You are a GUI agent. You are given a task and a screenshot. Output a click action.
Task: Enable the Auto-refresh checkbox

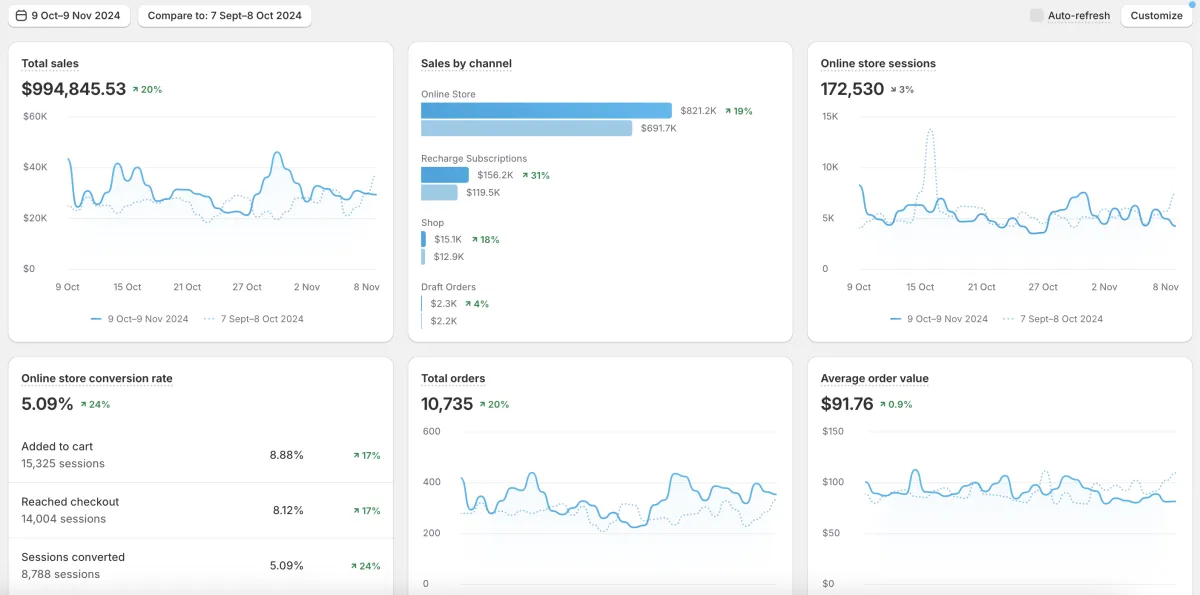[1037, 15]
